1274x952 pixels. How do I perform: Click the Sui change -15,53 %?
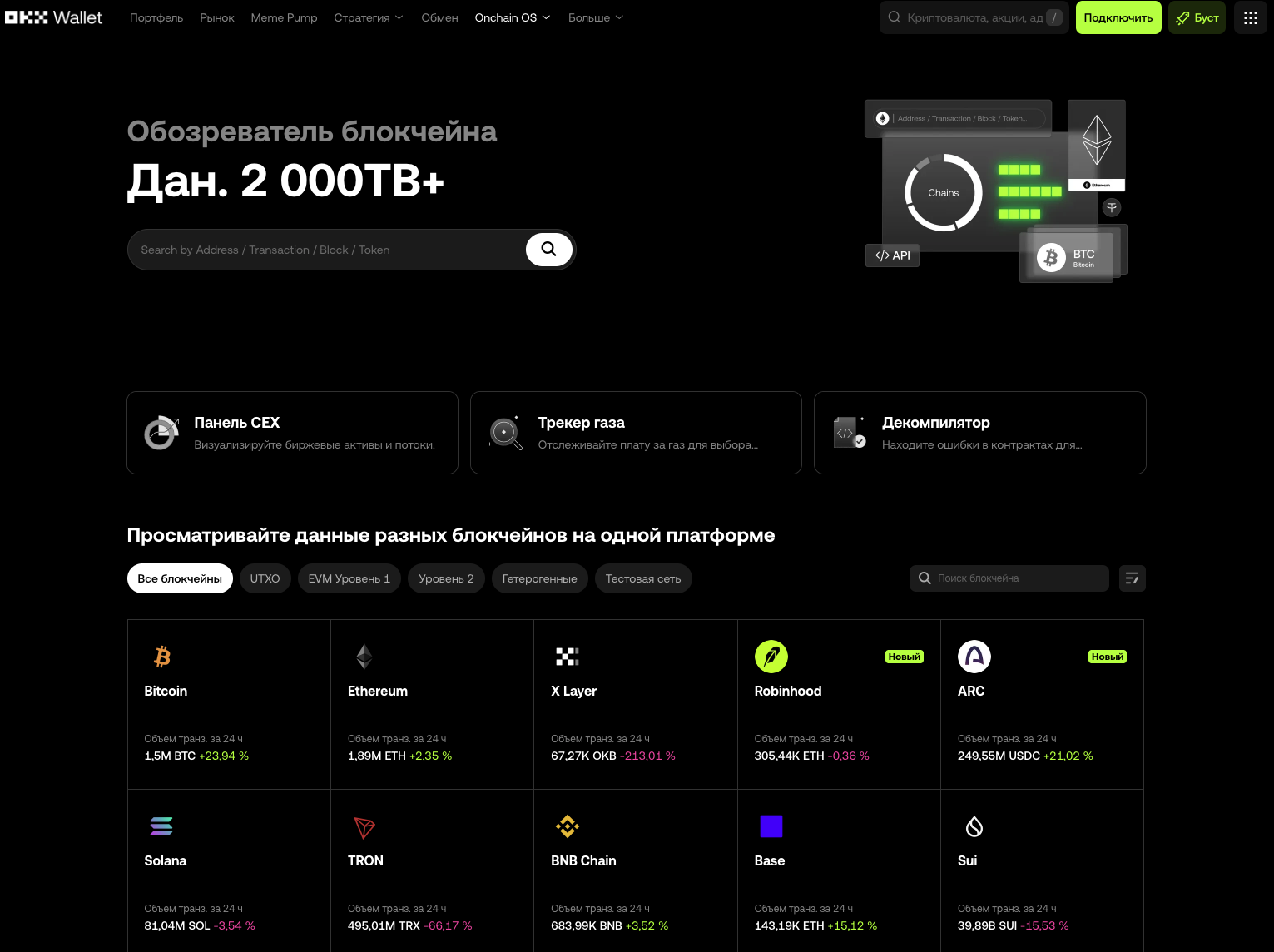point(1044,925)
